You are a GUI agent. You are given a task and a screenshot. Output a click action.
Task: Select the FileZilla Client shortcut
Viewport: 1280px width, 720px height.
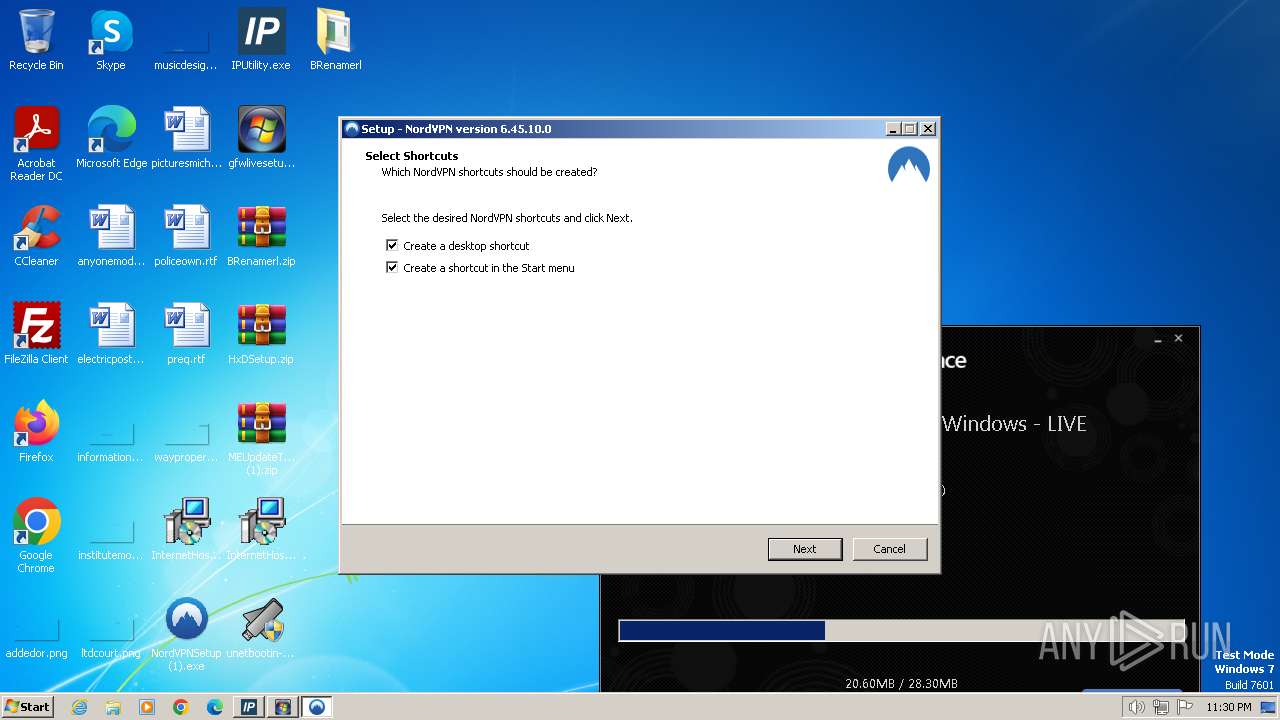point(36,334)
